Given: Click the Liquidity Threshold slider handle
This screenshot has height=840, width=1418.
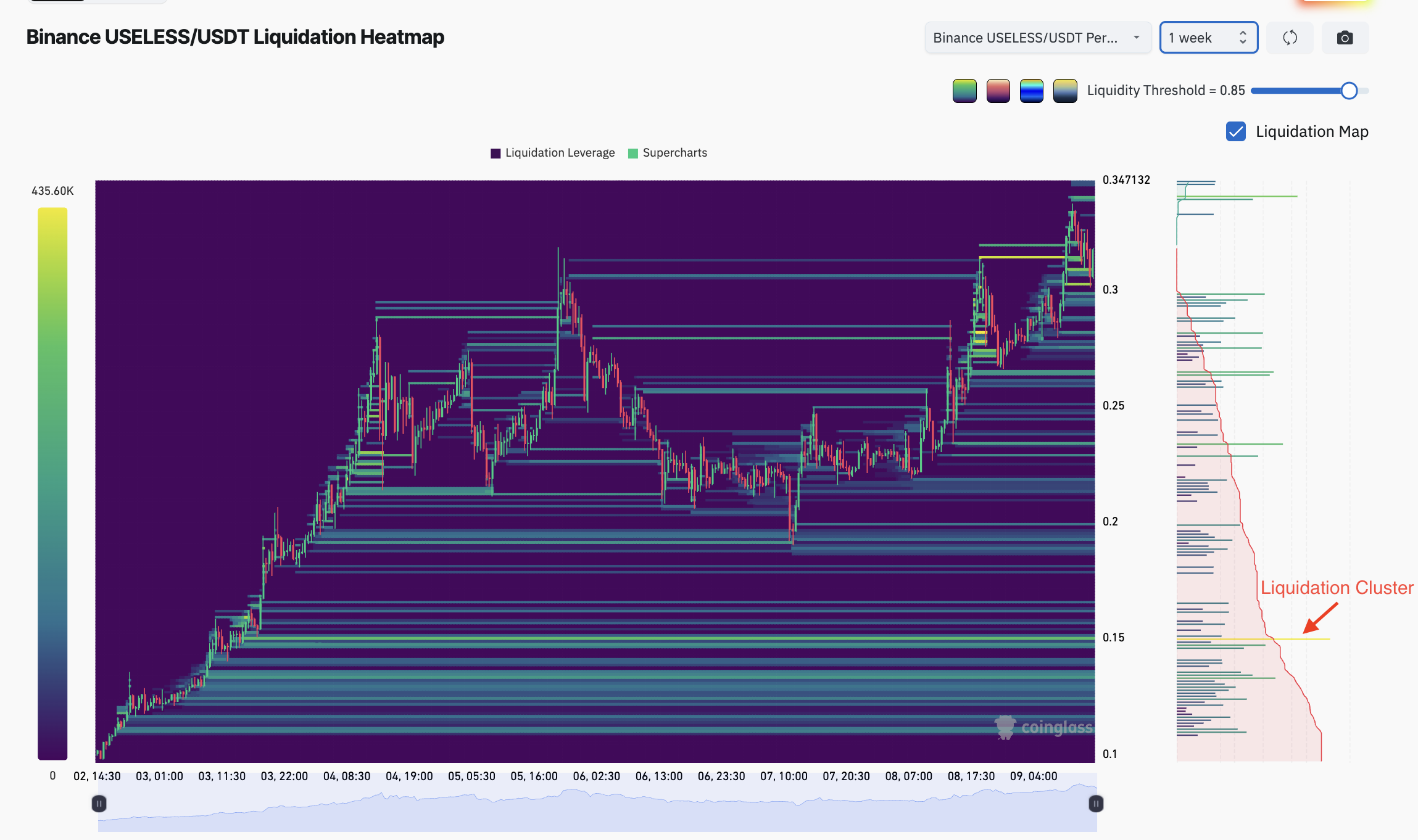Looking at the screenshot, I should pyautogui.click(x=1349, y=91).
